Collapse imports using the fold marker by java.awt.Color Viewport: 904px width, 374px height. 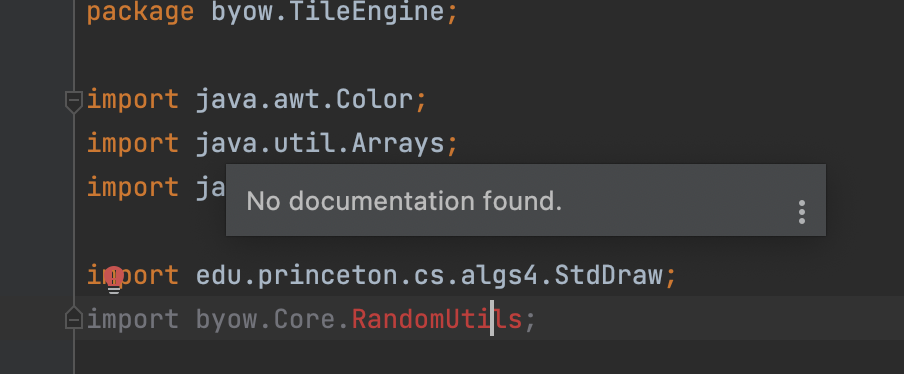tap(74, 101)
